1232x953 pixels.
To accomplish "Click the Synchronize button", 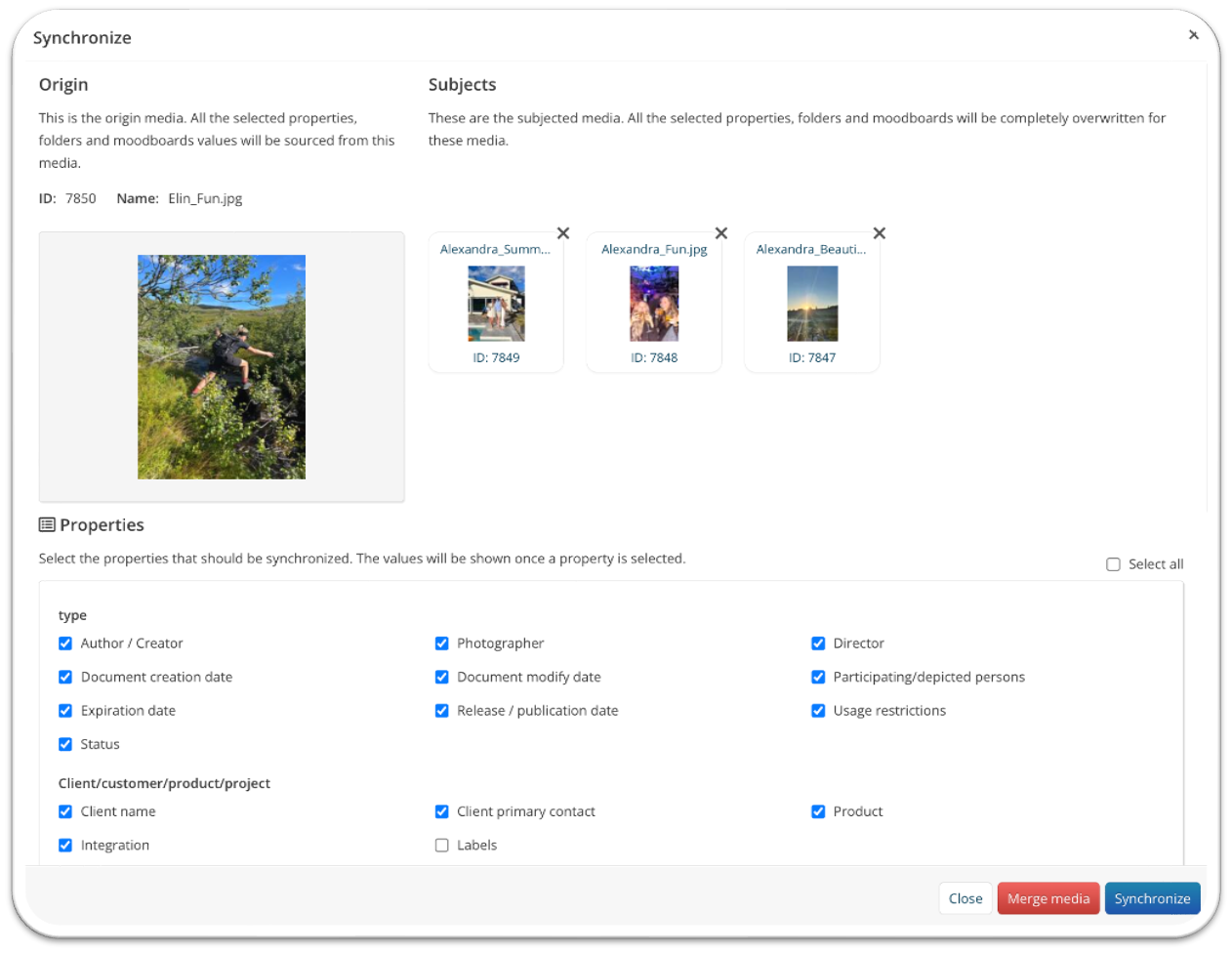I will (1152, 898).
